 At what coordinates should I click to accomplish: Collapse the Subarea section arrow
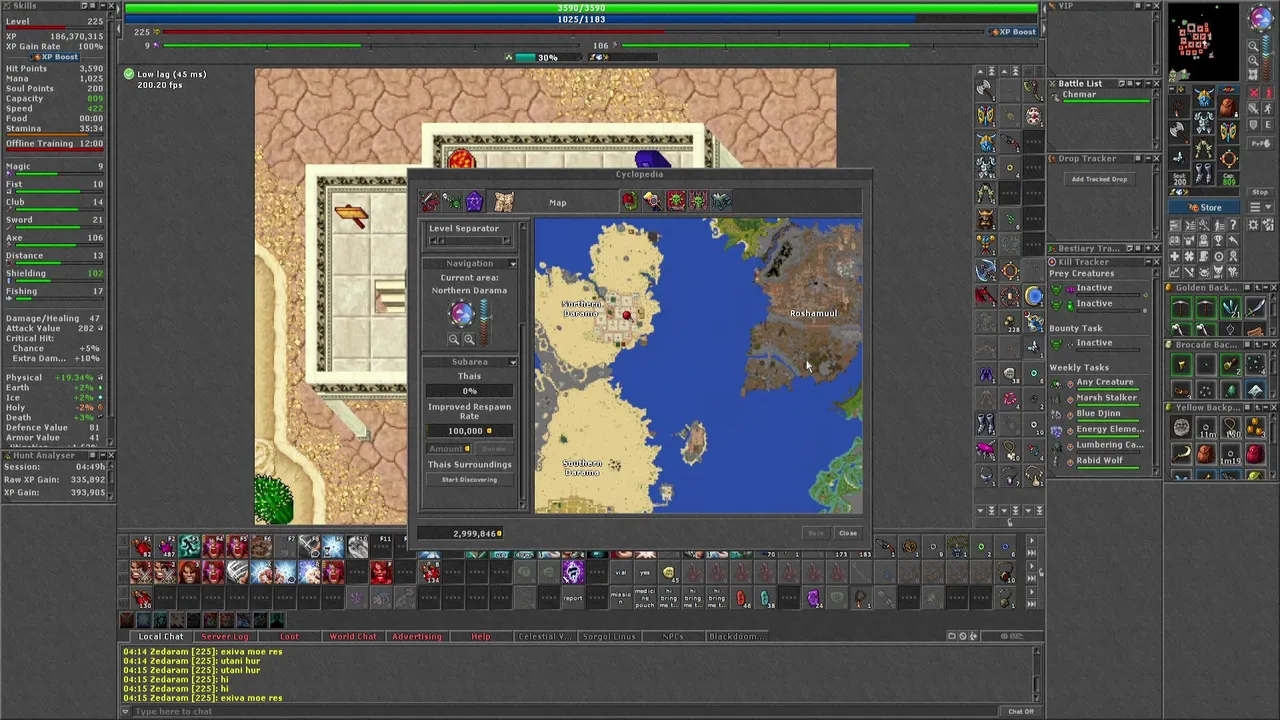coord(513,362)
